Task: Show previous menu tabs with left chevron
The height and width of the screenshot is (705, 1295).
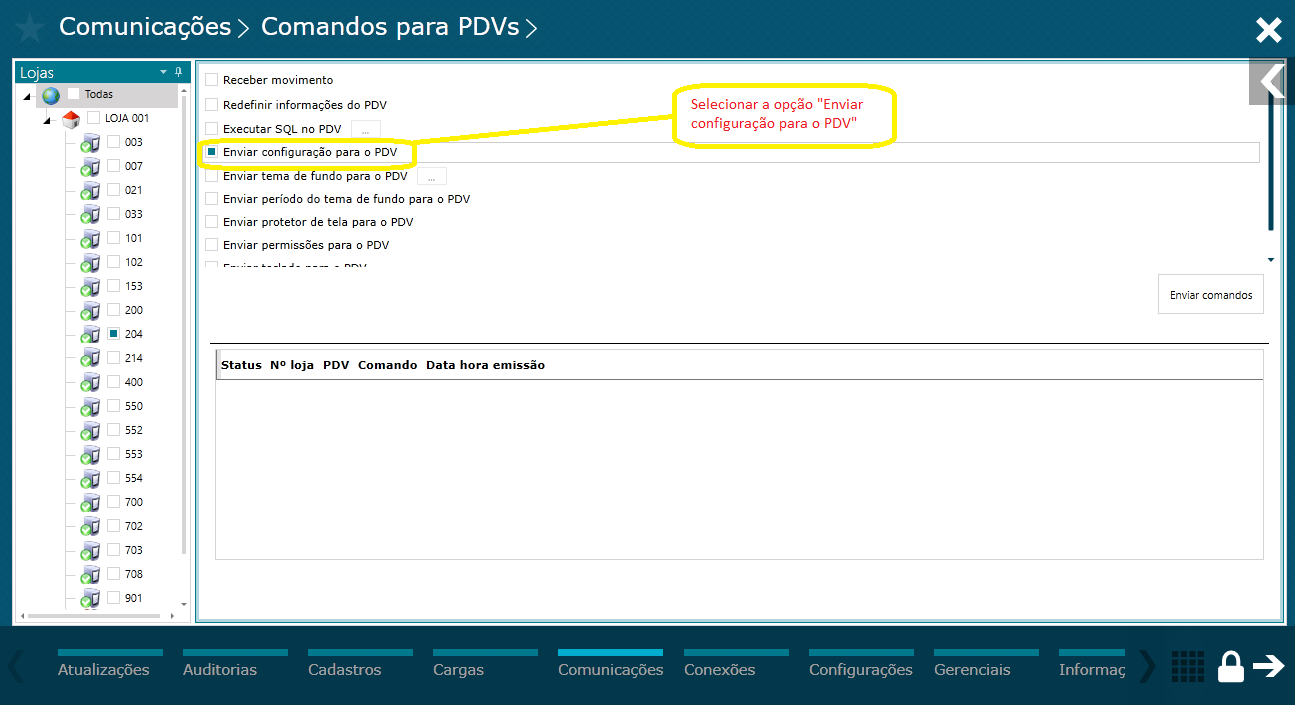Action: coord(16,666)
